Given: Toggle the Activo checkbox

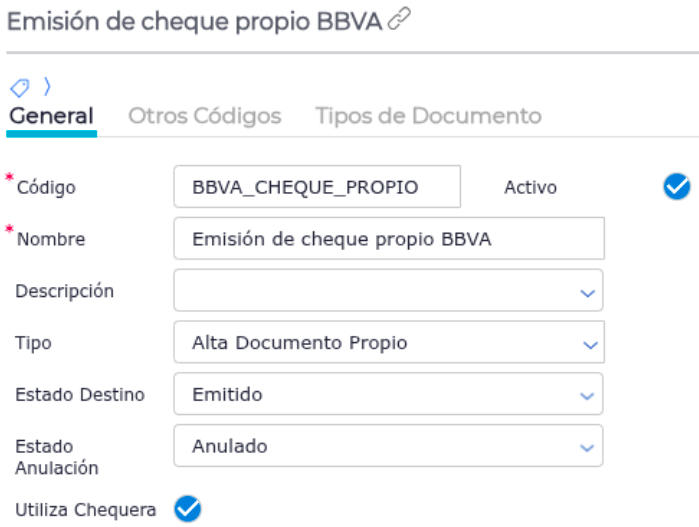Looking at the screenshot, I should point(677,186).
